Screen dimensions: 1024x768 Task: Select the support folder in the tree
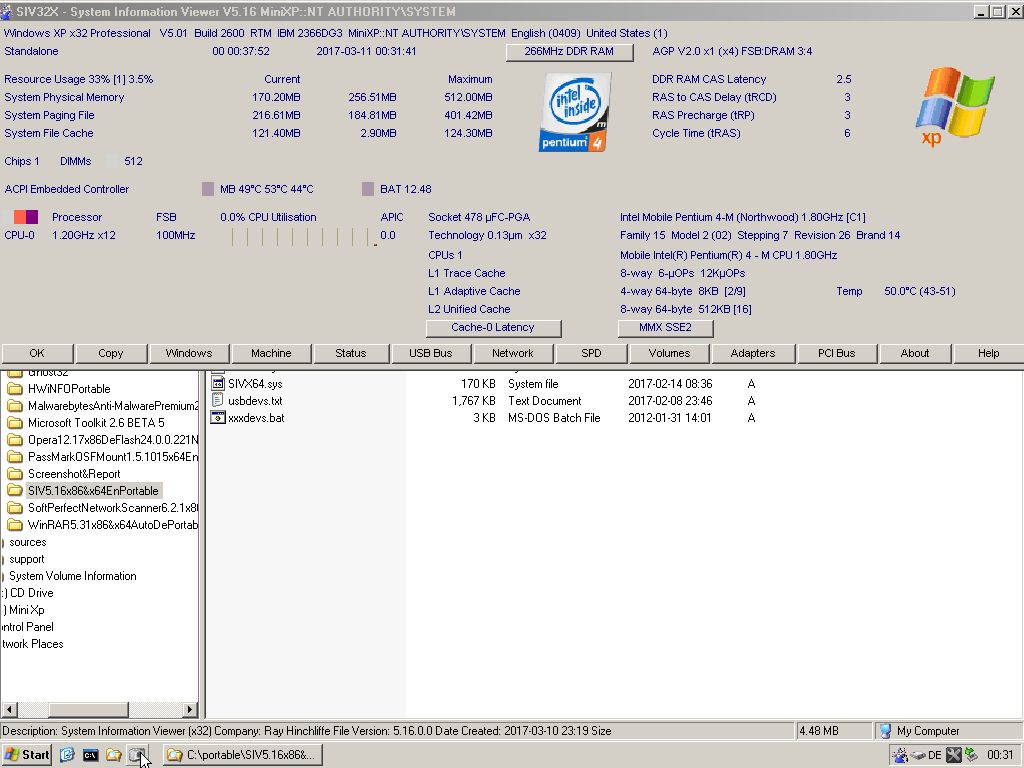(x=27, y=559)
